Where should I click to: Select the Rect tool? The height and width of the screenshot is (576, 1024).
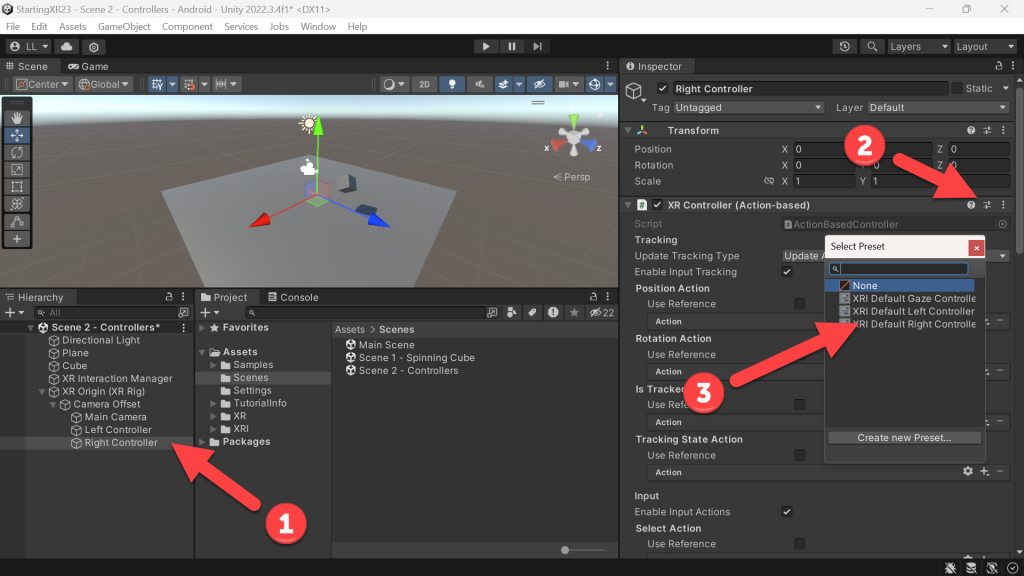point(17,187)
